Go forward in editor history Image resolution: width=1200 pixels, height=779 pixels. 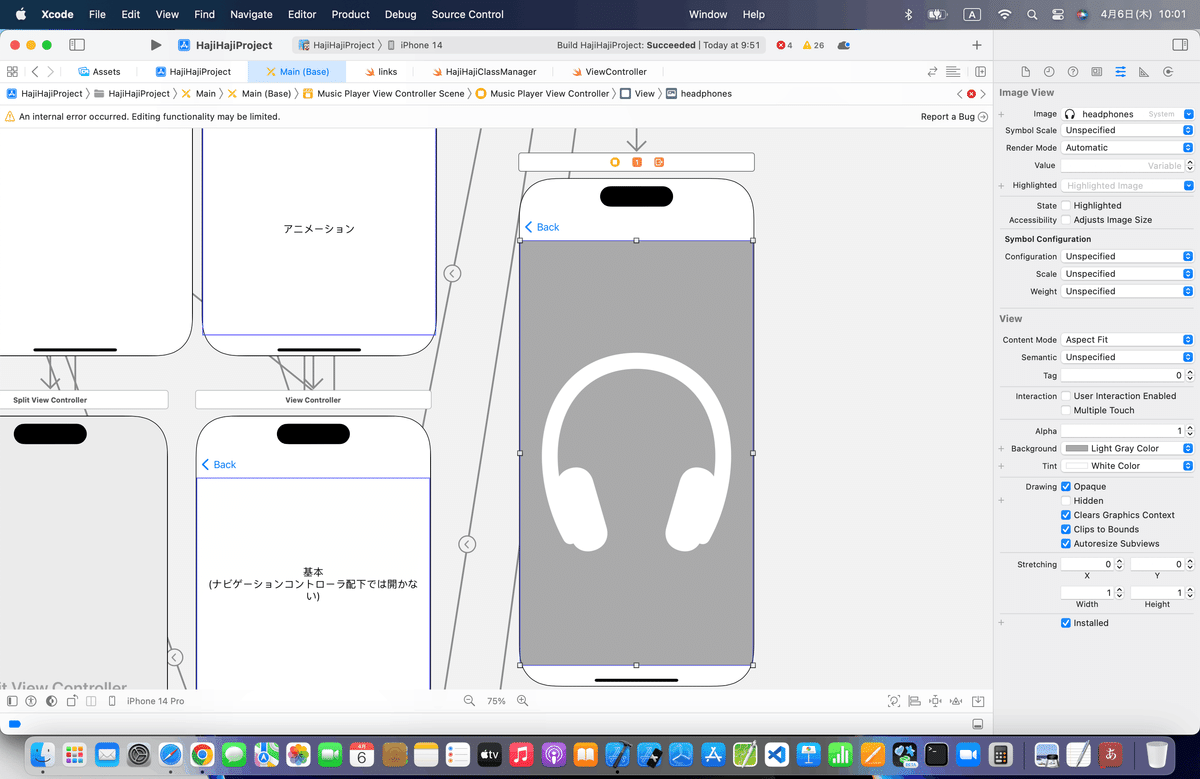[x=51, y=72]
